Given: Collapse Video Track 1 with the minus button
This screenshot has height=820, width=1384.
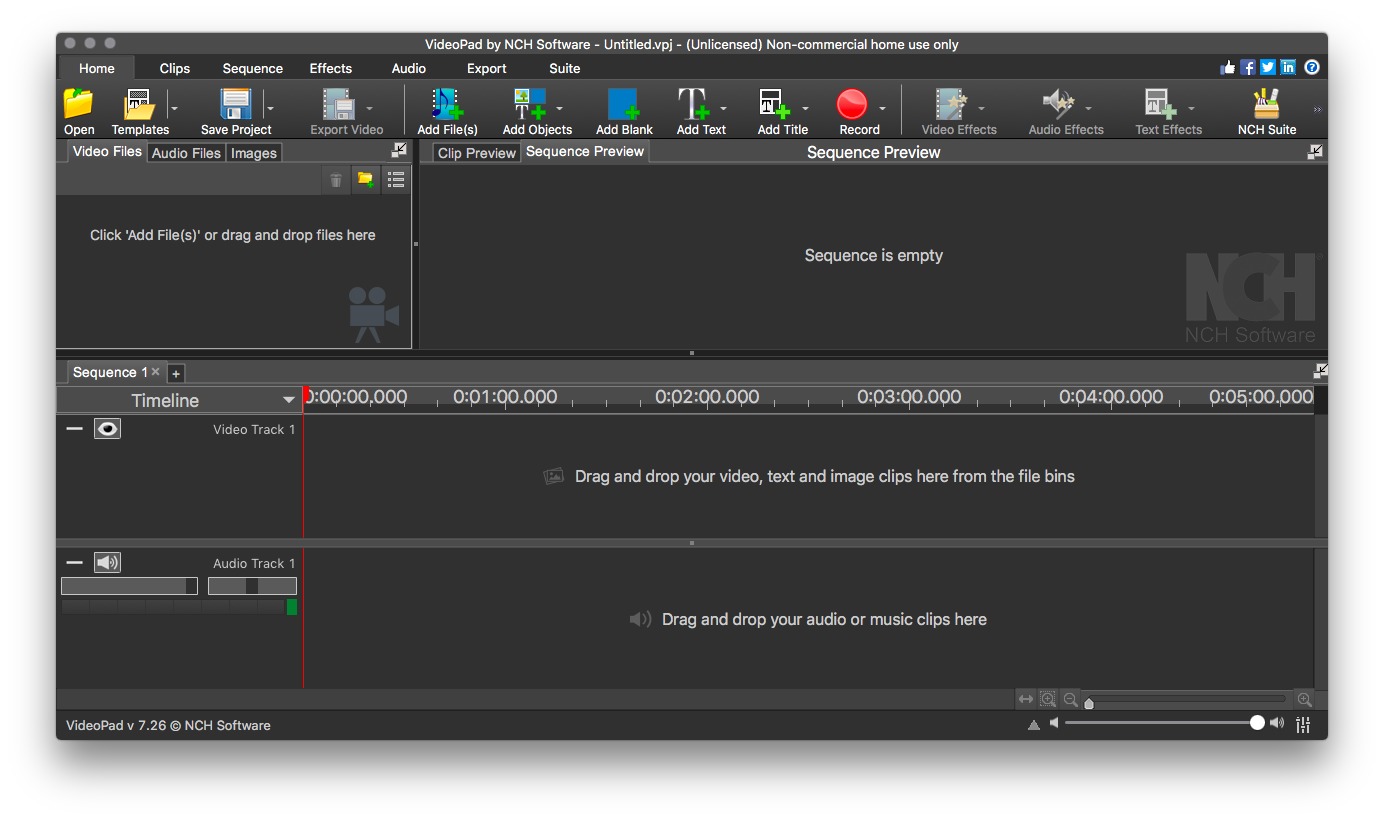Looking at the screenshot, I should point(74,429).
